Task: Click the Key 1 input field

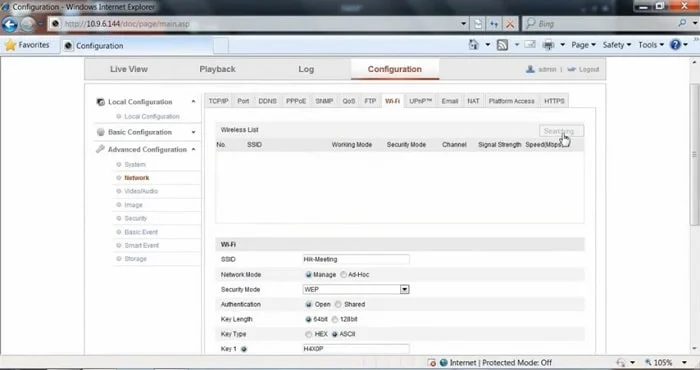Action: pos(356,349)
